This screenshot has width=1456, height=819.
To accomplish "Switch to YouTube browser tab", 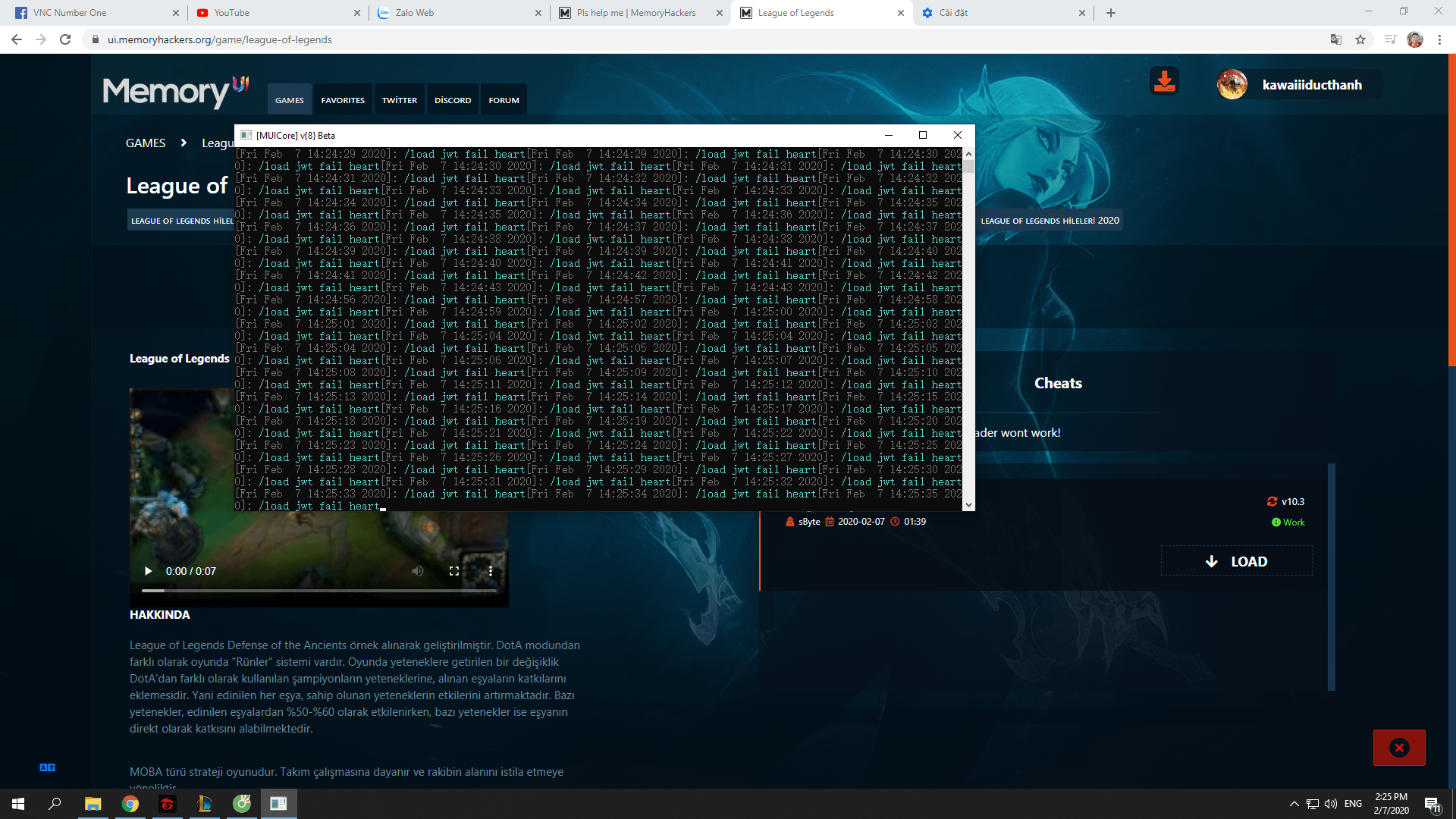I will tap(279, 13).
